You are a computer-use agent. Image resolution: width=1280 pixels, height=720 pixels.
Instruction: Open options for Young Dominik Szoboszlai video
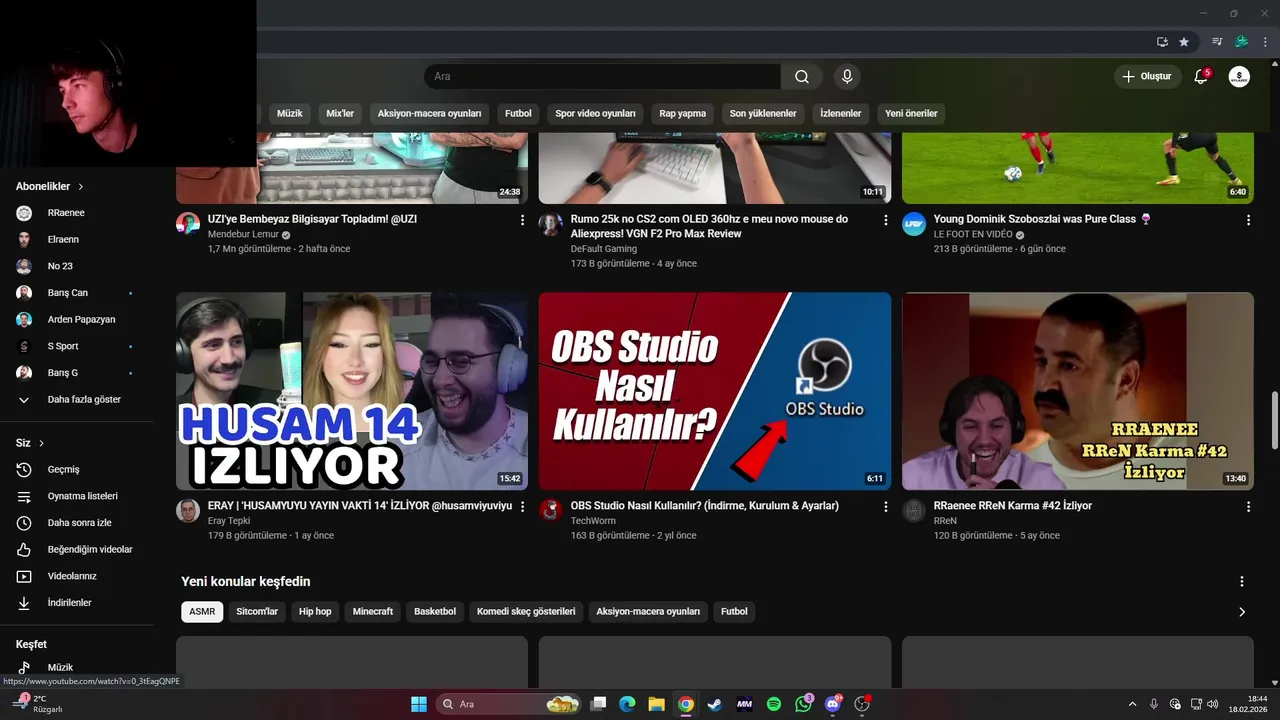(x=1248, y=220)
